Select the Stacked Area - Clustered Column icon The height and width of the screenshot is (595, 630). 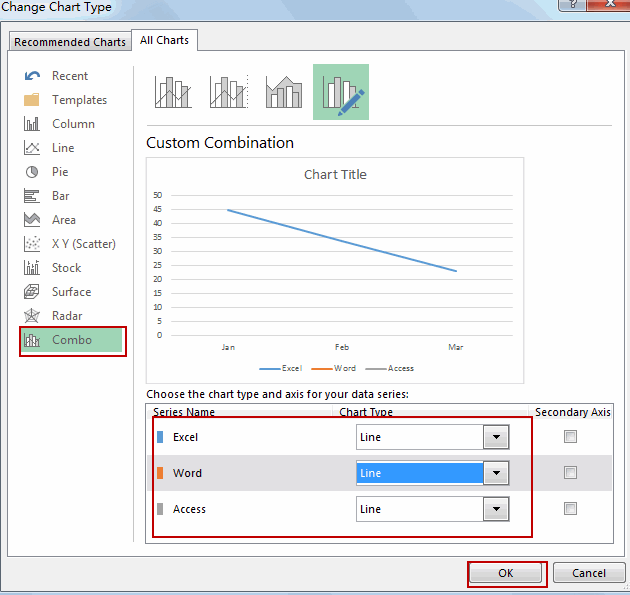tap(284, 92)
